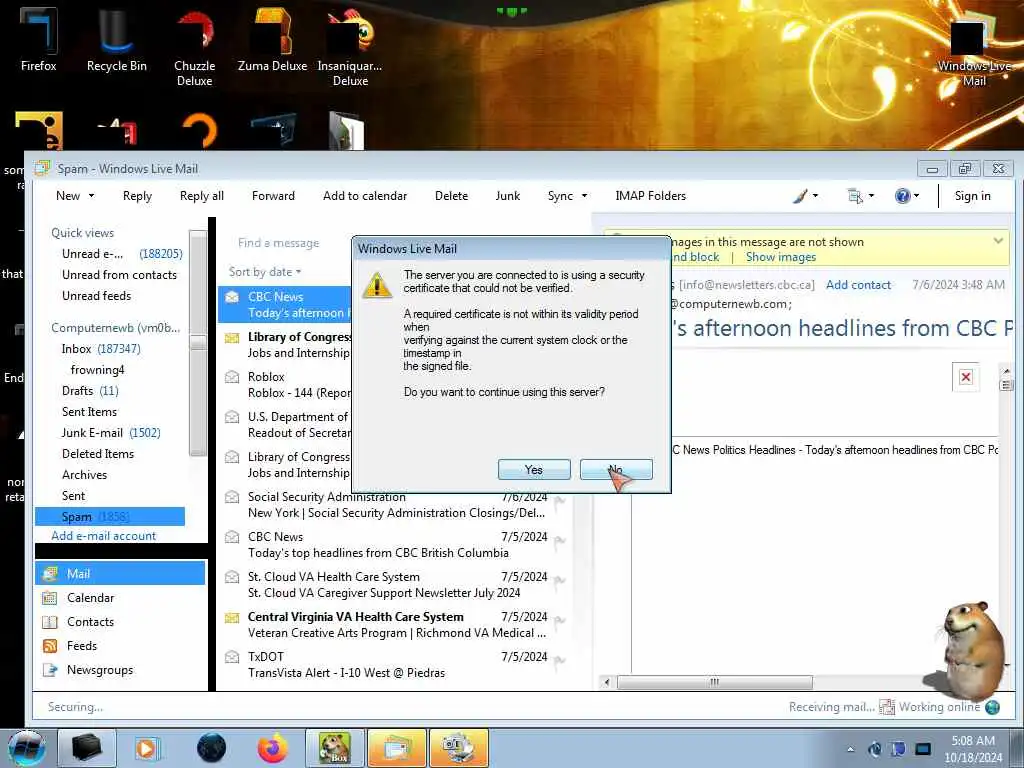
Task: Open Insaniquarium Deluxe desktop icon
Action: [x=350, y=47]
